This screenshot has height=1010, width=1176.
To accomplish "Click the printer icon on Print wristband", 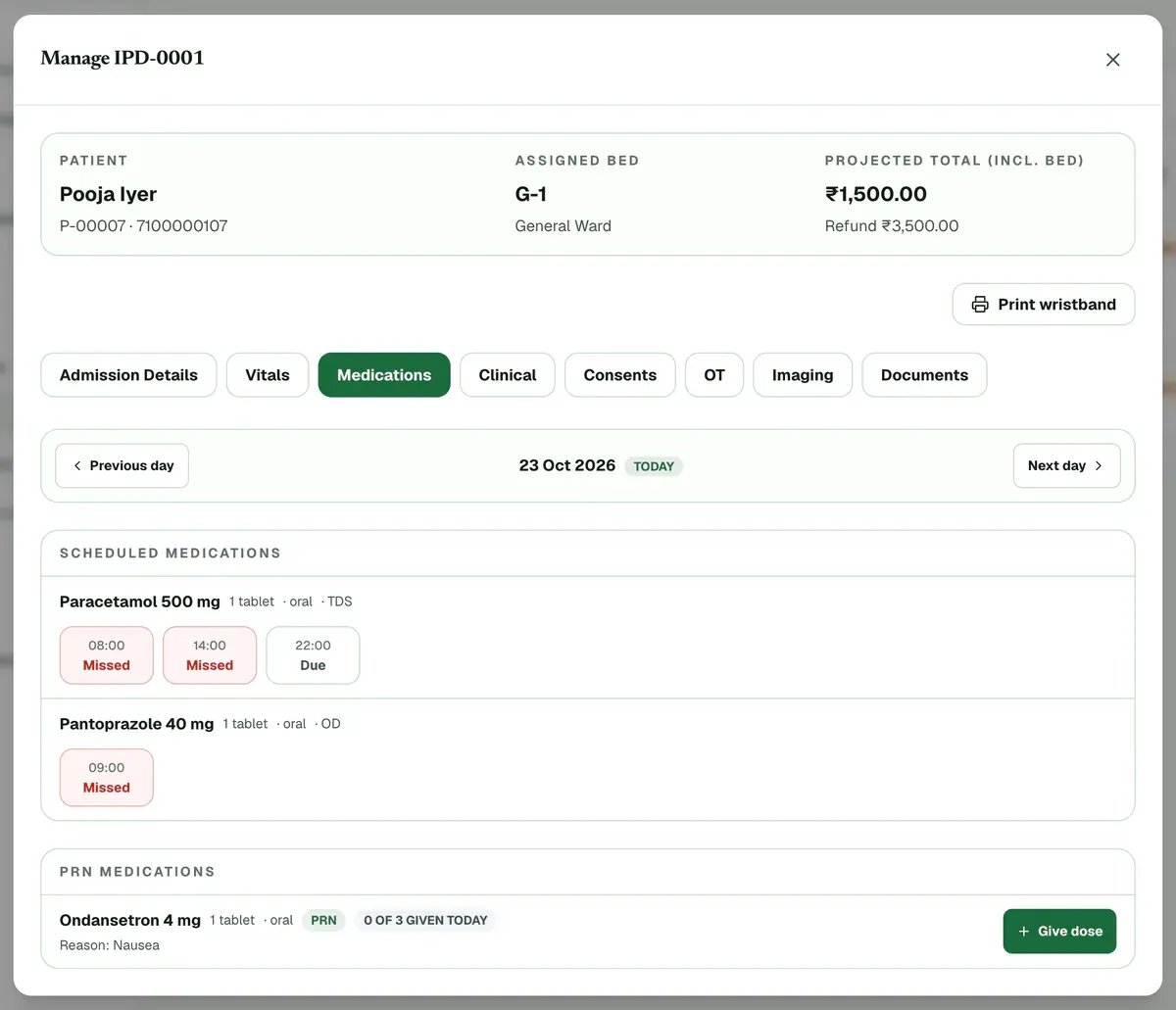I will click(x=980, y=305).
